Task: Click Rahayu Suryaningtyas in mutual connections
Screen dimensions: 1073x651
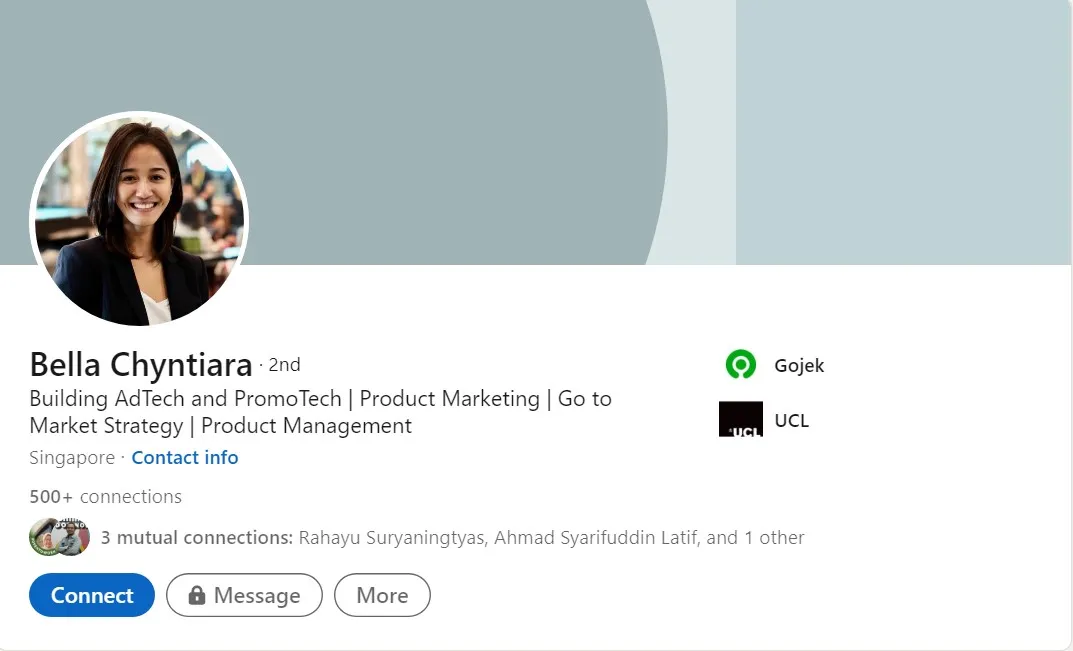Action: coord(393,538)
